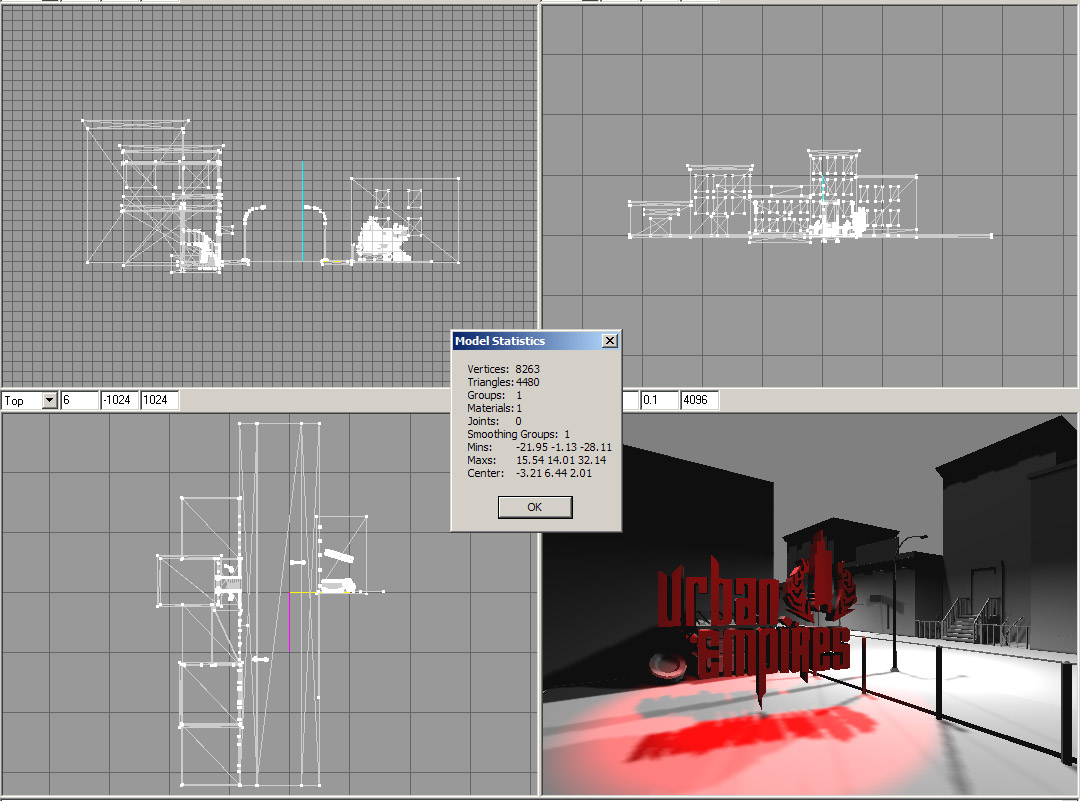
Task: Click the 4096 field for 3D viewport
Action: pos(699,400)
